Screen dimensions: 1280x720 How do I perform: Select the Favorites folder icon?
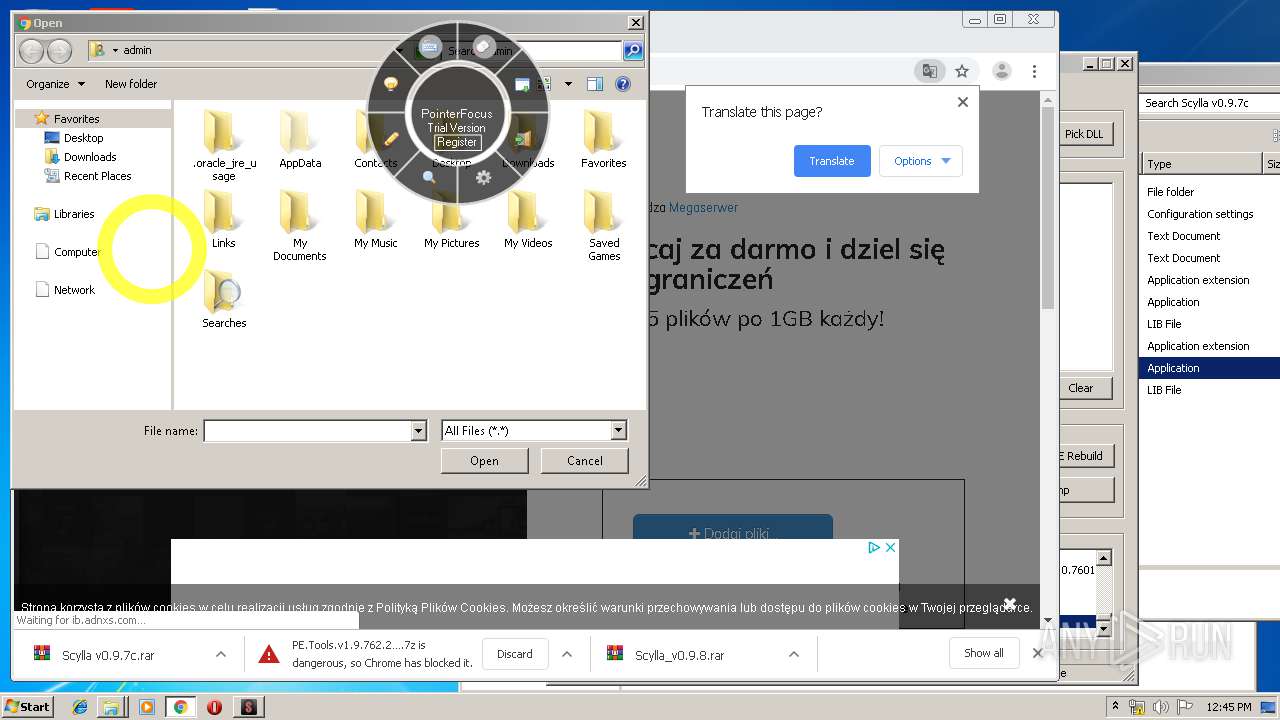604,139
